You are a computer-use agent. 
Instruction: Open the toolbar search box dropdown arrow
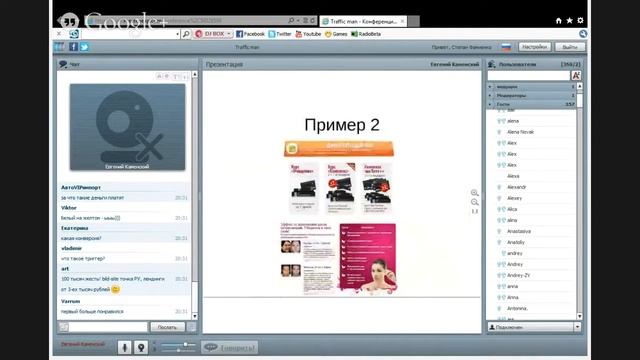pos(177,34)
